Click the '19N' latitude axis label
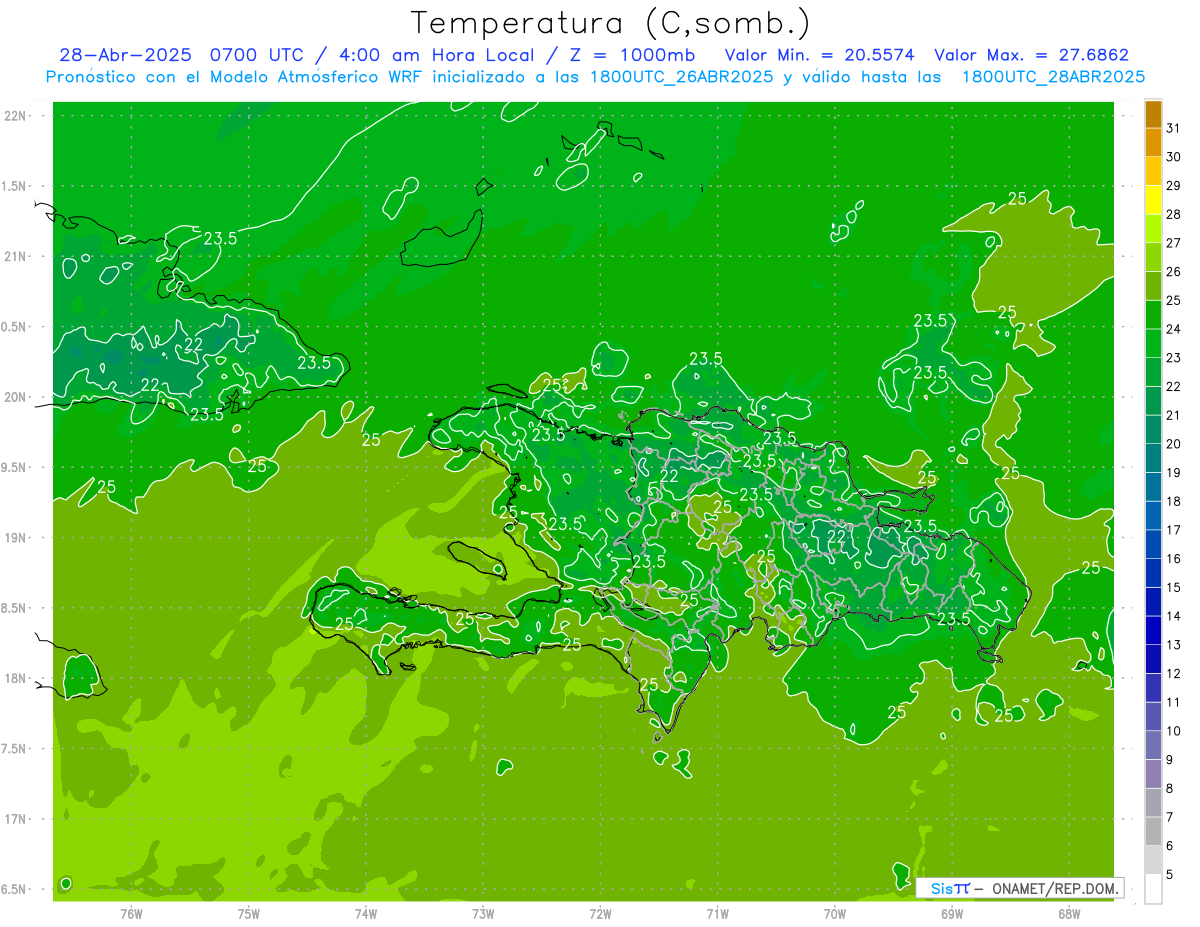The image size is (1200, 927). coord(16,537)
